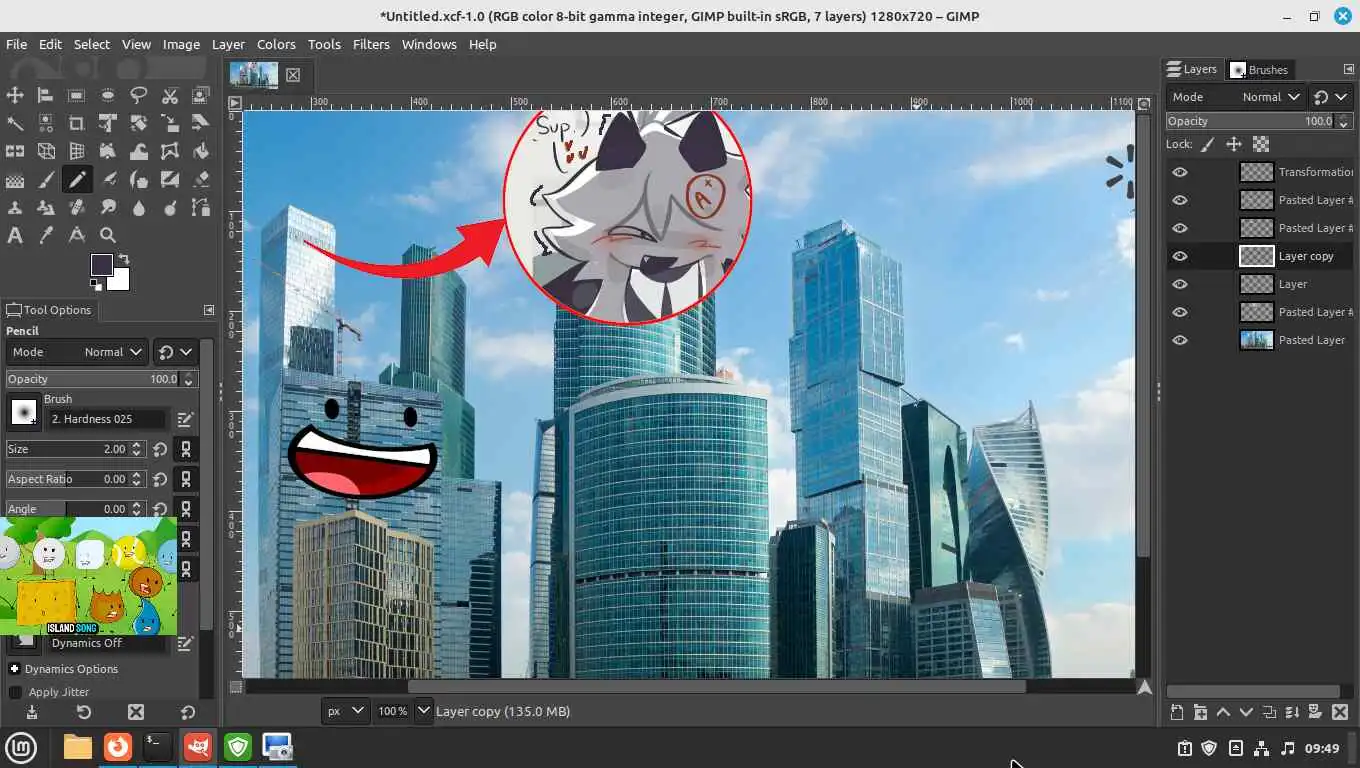The width and height of the screenshot is (1360, 768).
Task: Hide the Transformation layer via eye icon
Action: point(1180,172)
